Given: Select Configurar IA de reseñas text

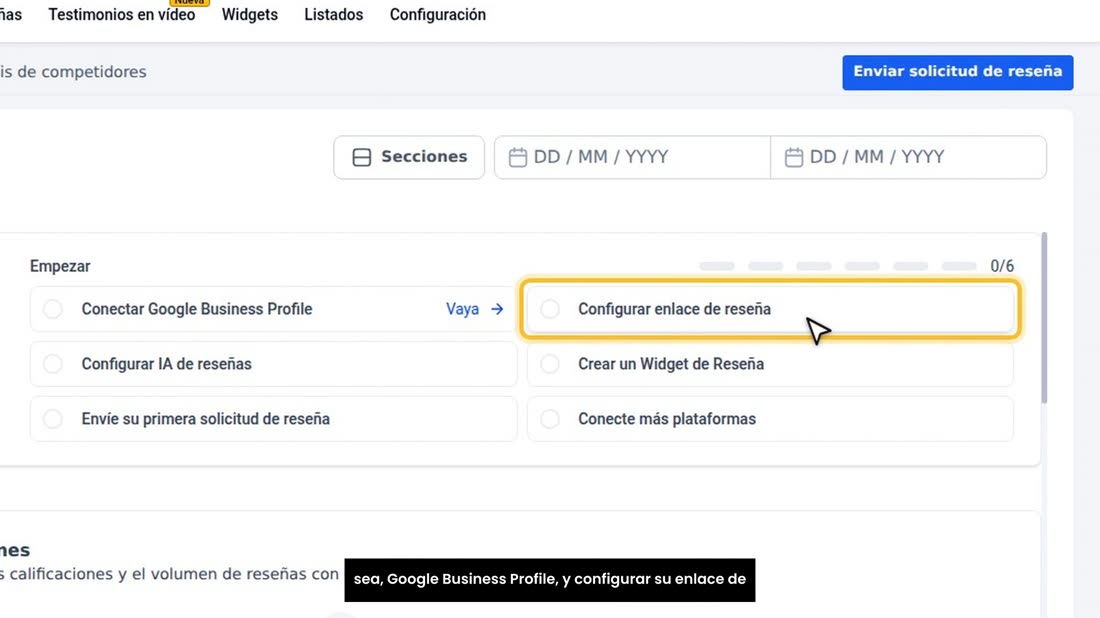Looking at the screenshot, I should (166, 364).
